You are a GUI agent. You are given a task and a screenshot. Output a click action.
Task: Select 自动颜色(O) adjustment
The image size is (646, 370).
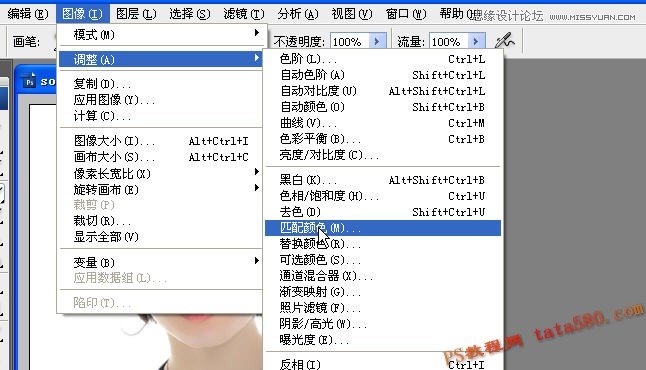383,107
